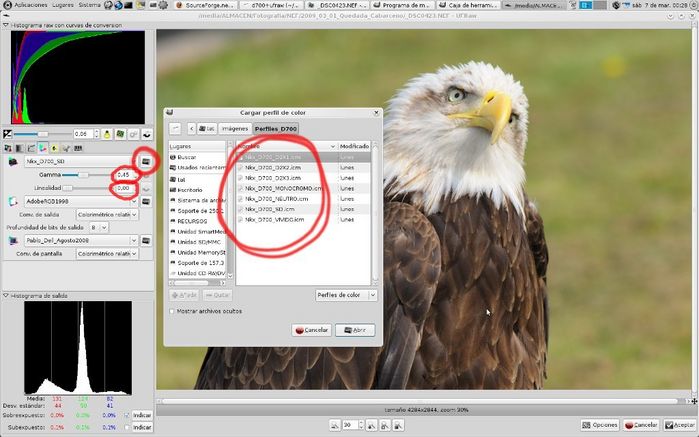Toggle Mostrar archivos ocultos checkbox
Image resolution: width=699 pixels, height=437 pixels.
point(172,311)
